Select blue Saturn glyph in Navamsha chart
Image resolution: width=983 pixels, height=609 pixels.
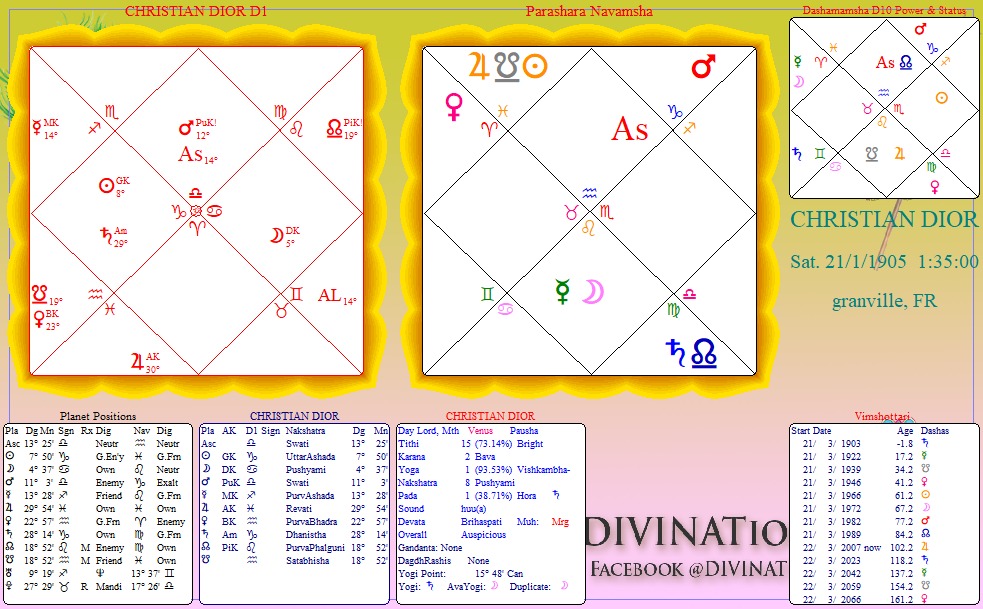click(x=676, y=352)
